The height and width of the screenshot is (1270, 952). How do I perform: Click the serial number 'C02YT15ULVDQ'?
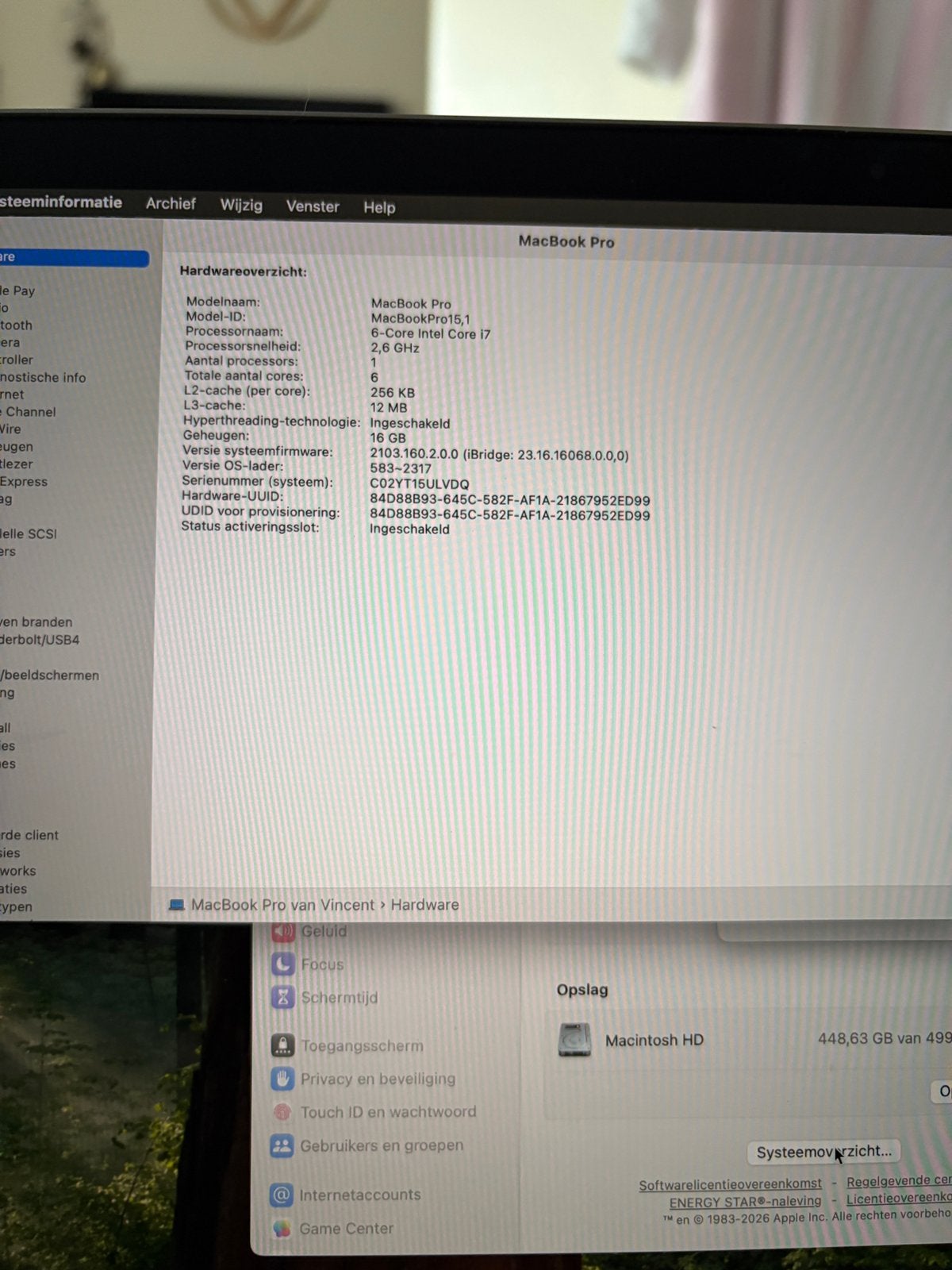click(420, 484)
